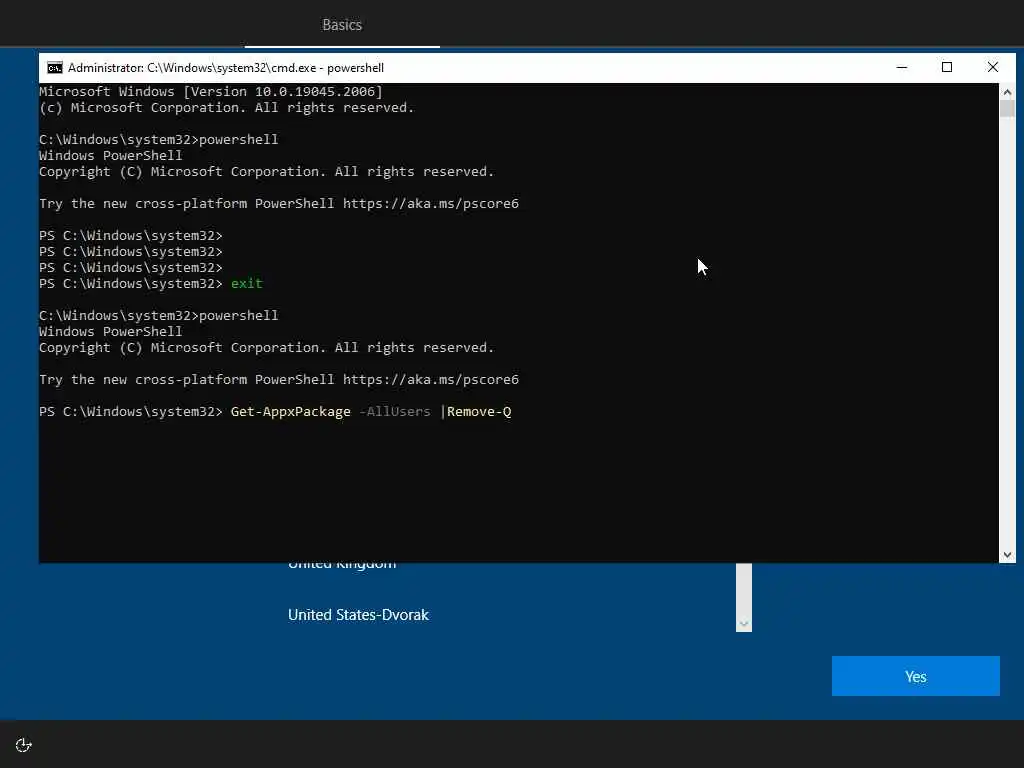Image resolution: width=1024 pixels, height=768 pixels.
Task: Maximize the Administrator cmd window
Action: tap(947, 67)
